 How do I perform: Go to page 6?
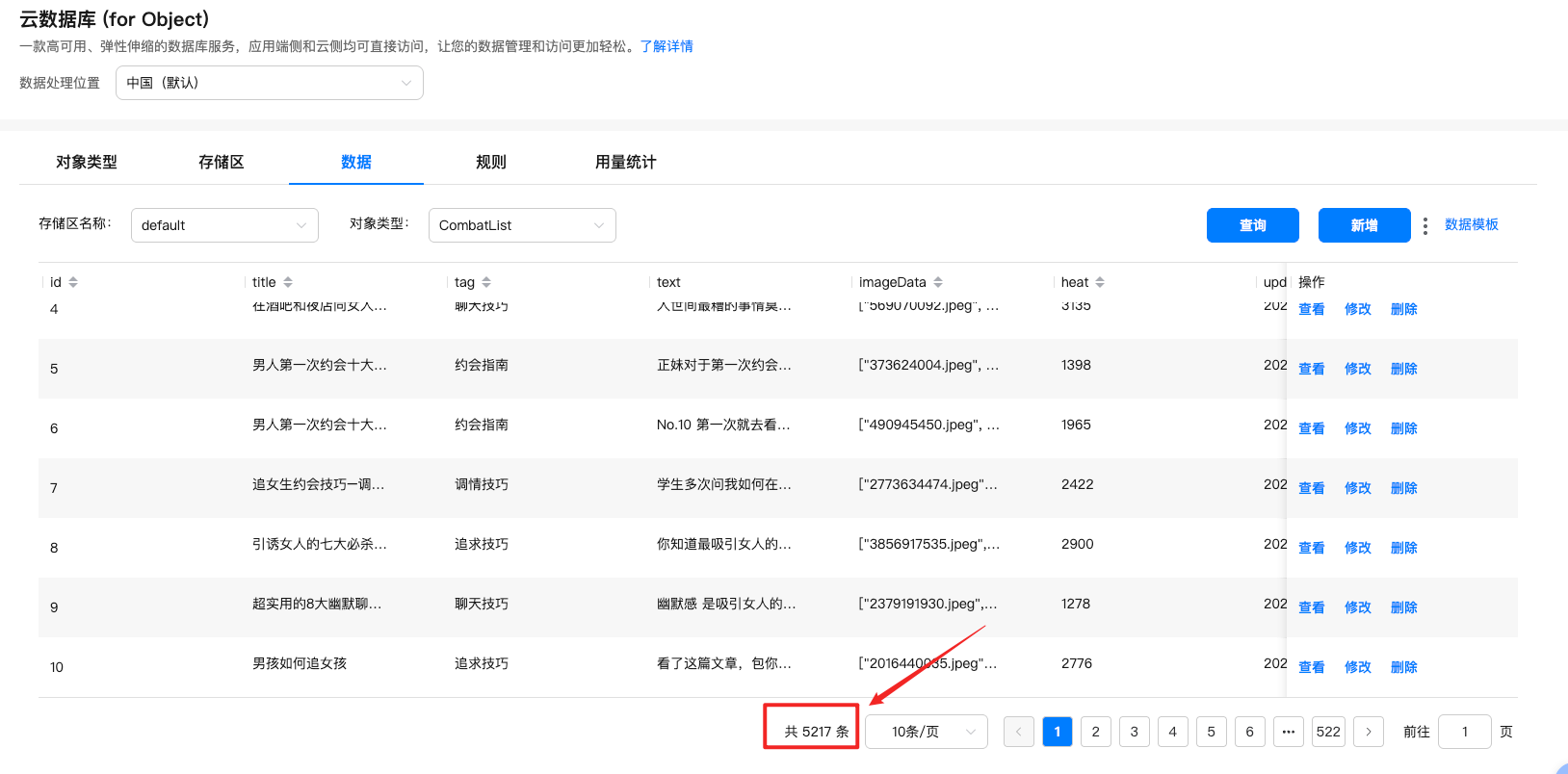click(x=1250, y=732)
